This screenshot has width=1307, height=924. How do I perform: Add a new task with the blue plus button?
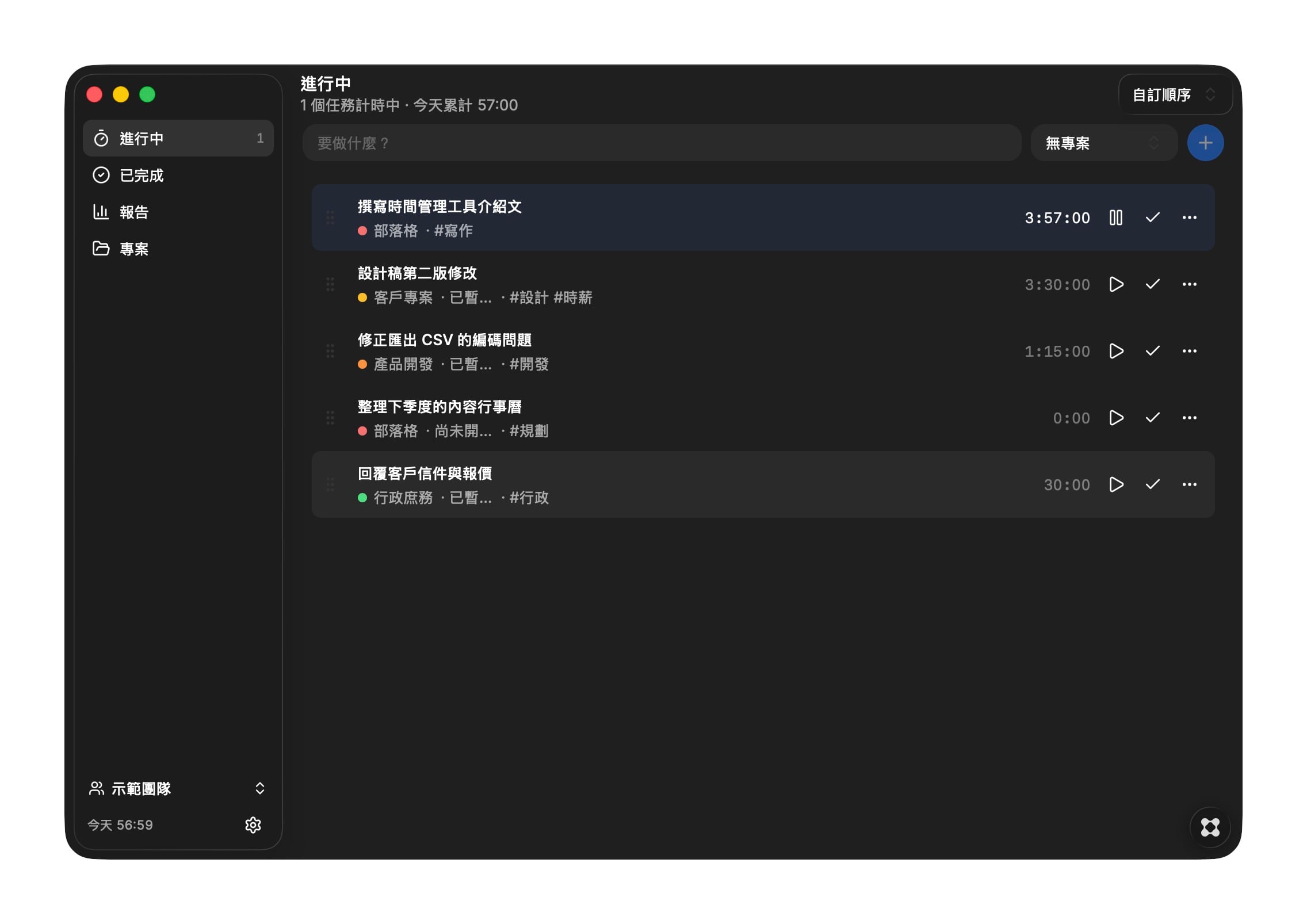[1205, 143]
